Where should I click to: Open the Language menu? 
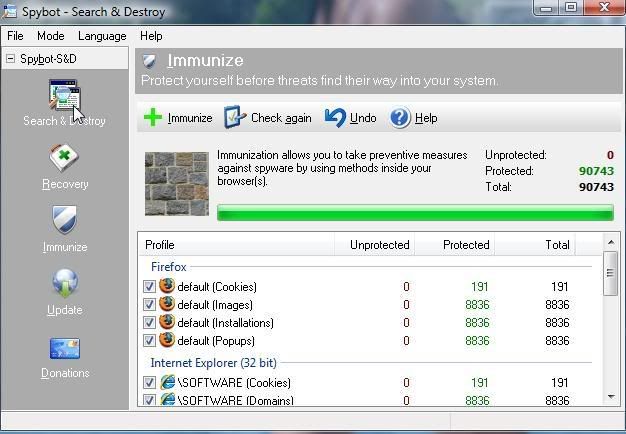coord(102,36)
